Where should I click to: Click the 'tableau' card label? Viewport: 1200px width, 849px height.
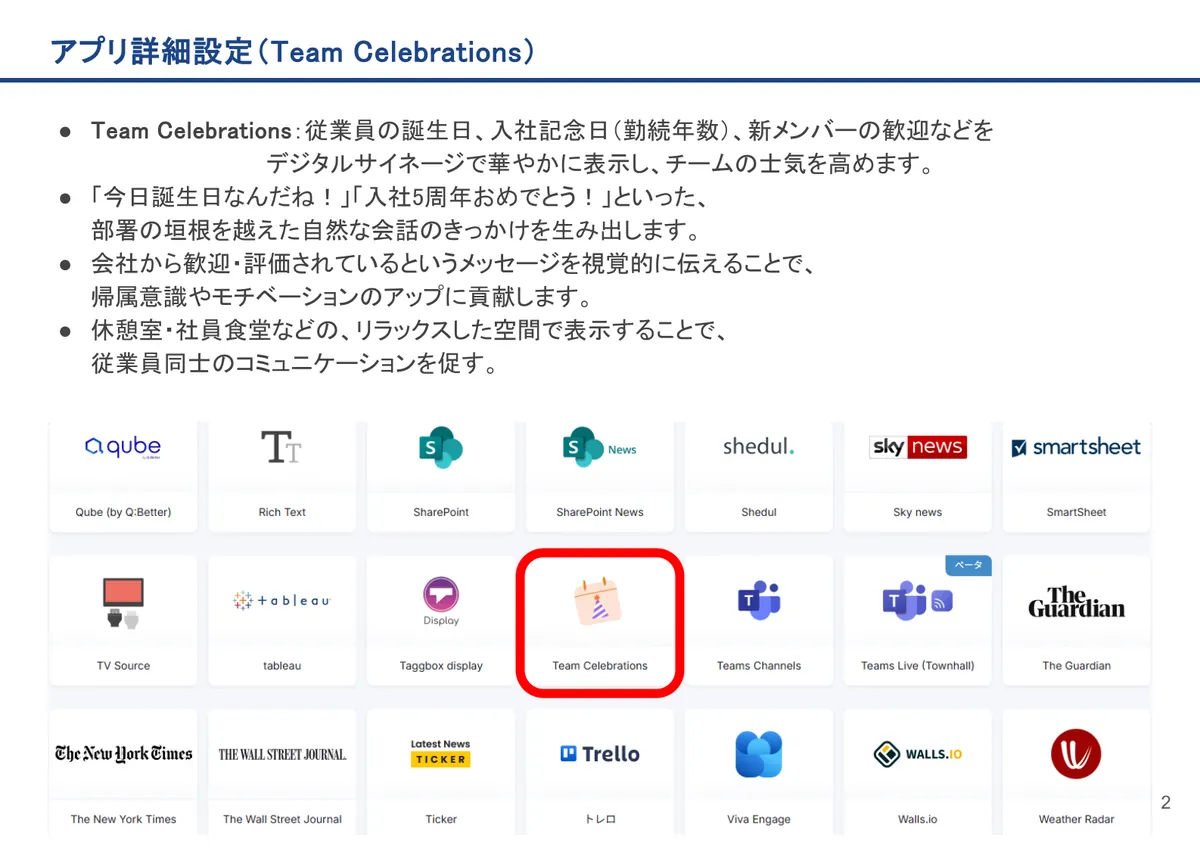[282, 666]
